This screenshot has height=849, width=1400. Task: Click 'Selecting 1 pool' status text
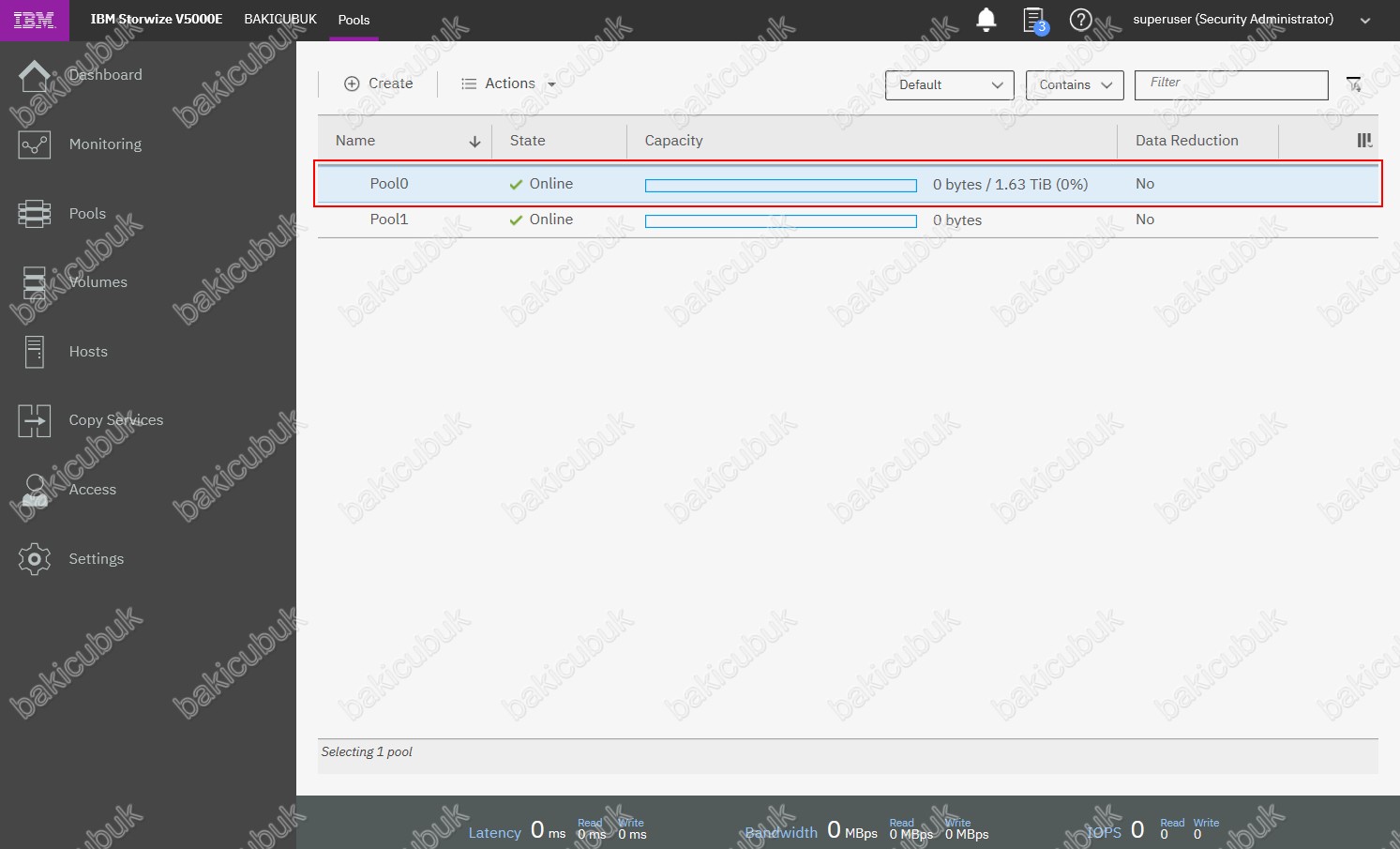click(x=367, y=752)
